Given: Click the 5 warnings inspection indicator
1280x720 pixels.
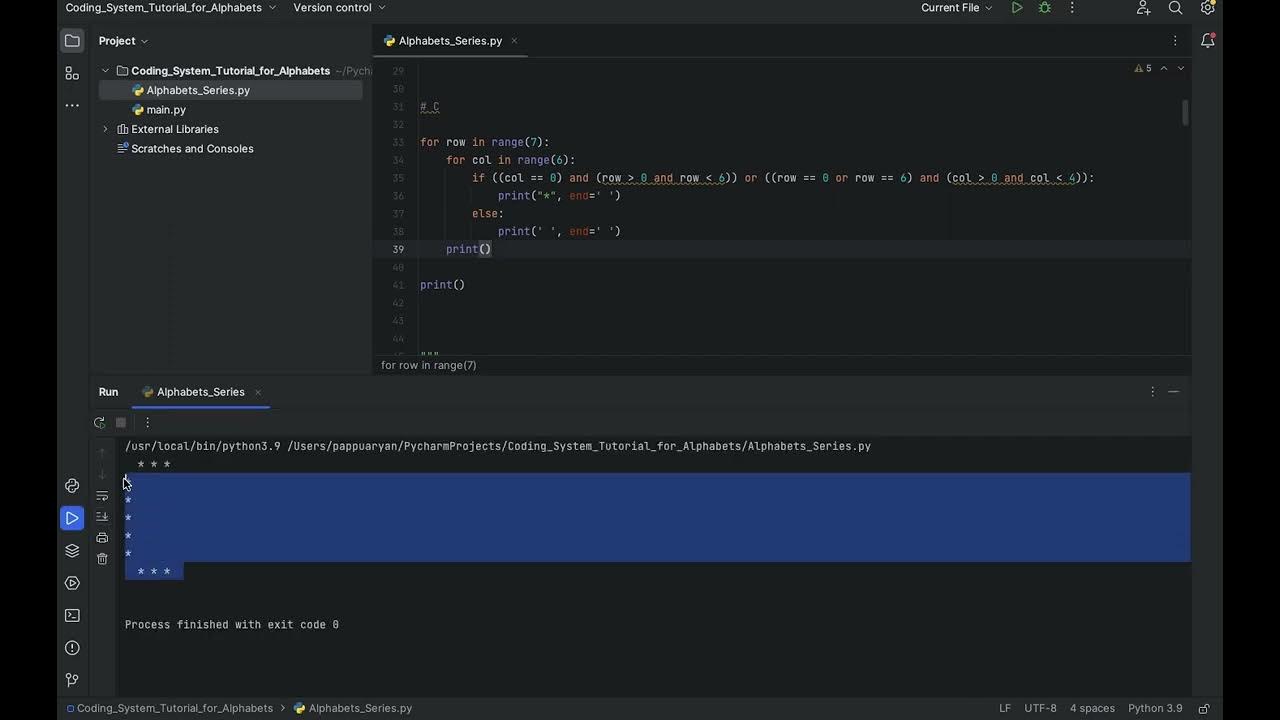Looking at the screenshot, I should pos(1143,69).
